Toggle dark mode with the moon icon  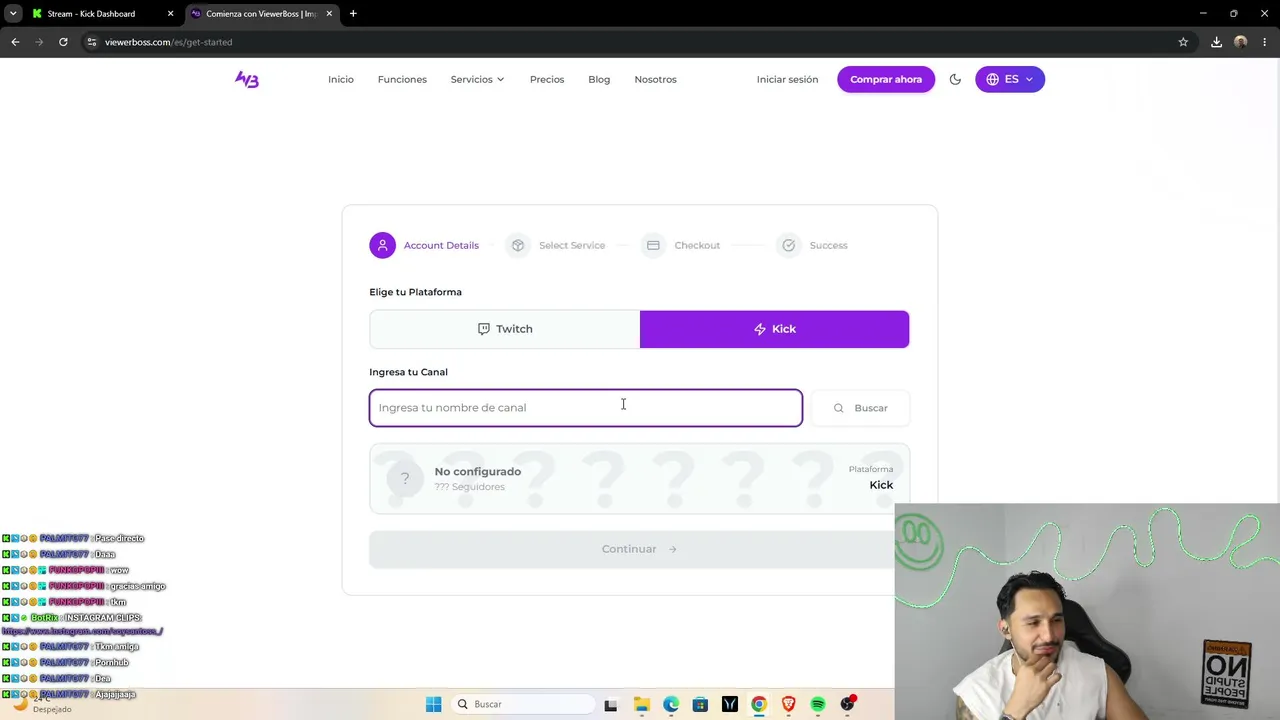click(955, 79)
